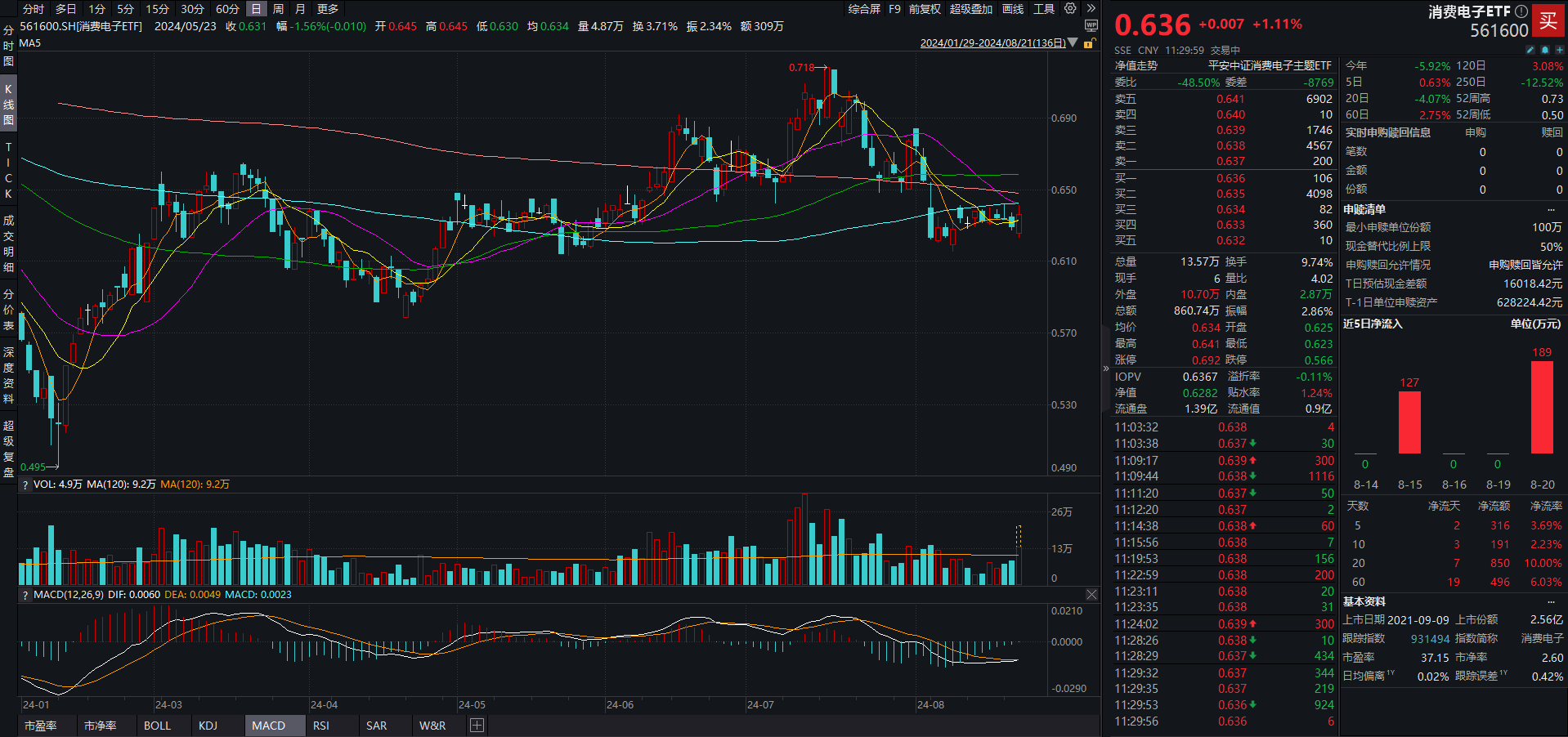Open the 更多 periods dropdown

328,9
